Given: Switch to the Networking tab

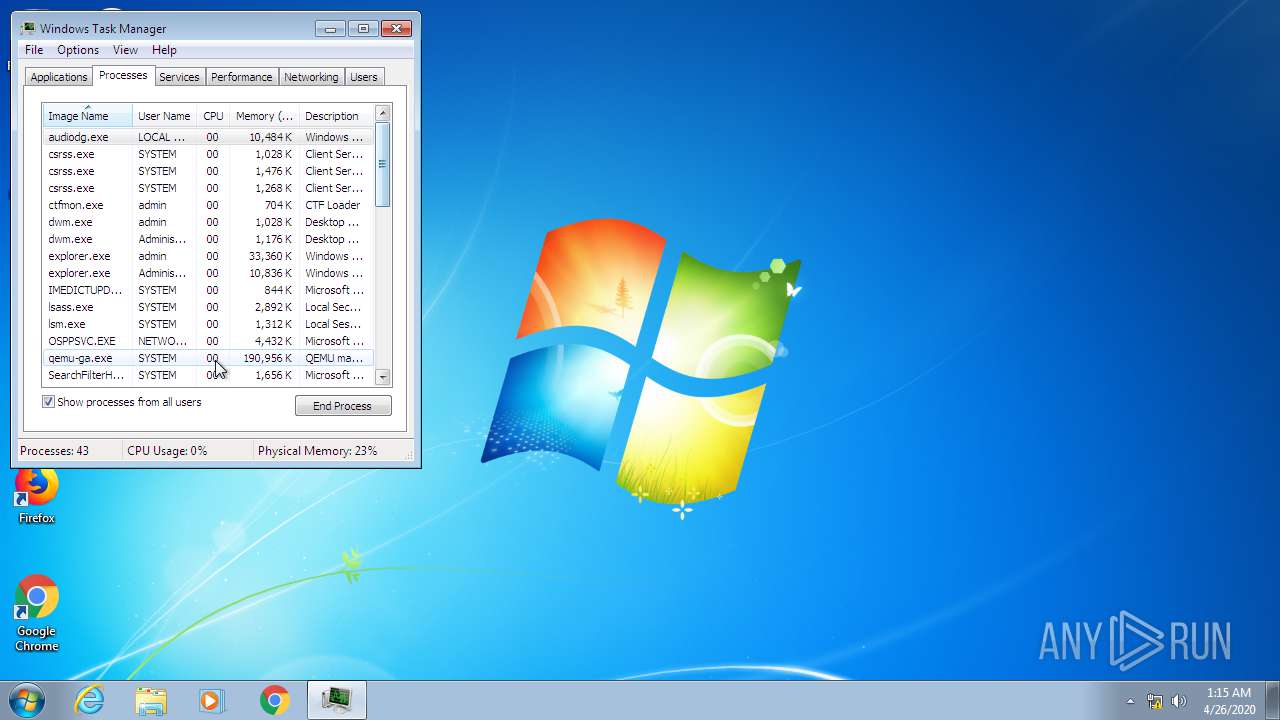Looking at the screenshot, I should pyautogui.click(x=311, y=77).
